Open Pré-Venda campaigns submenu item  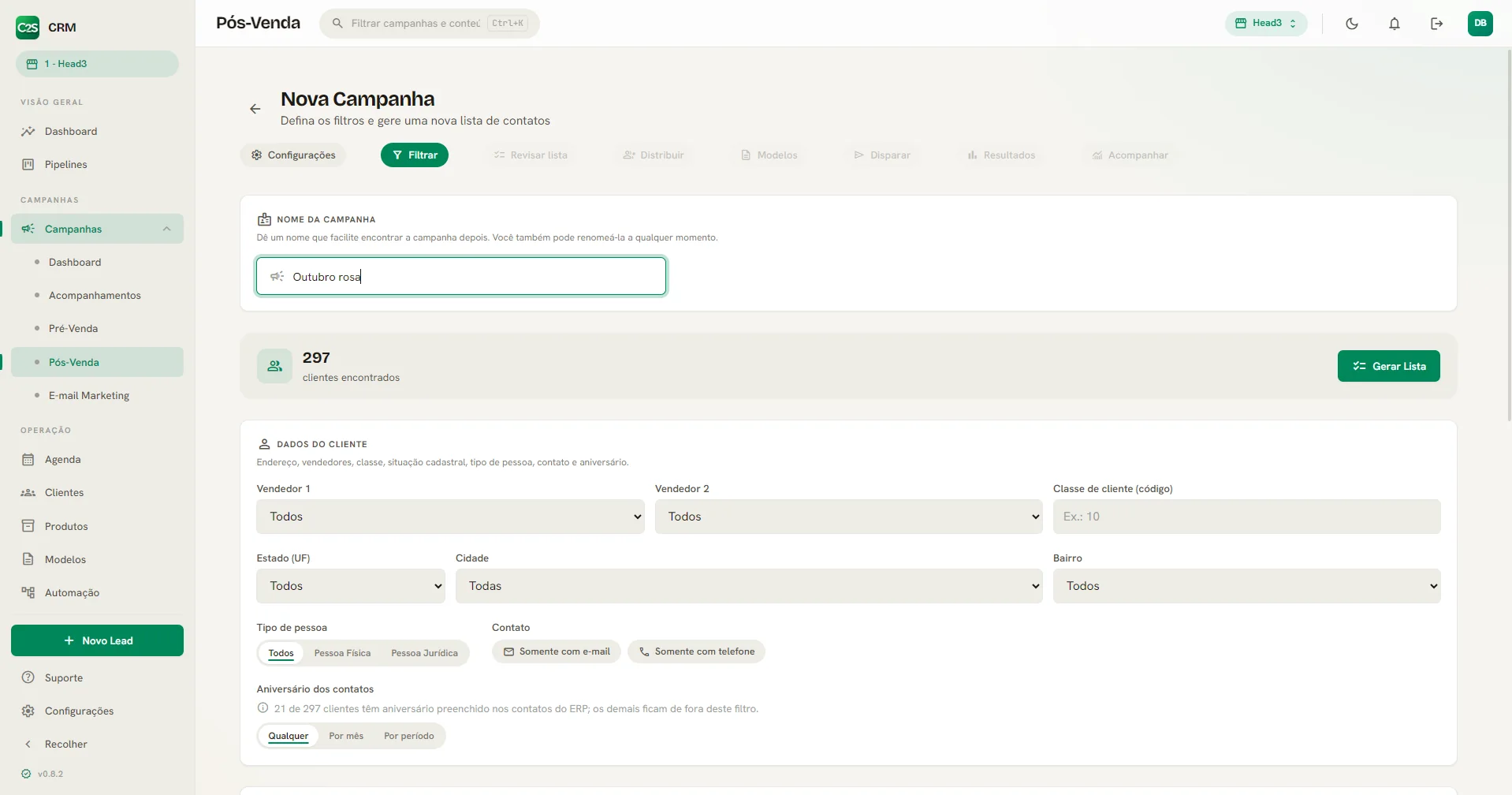coord(97,329)
